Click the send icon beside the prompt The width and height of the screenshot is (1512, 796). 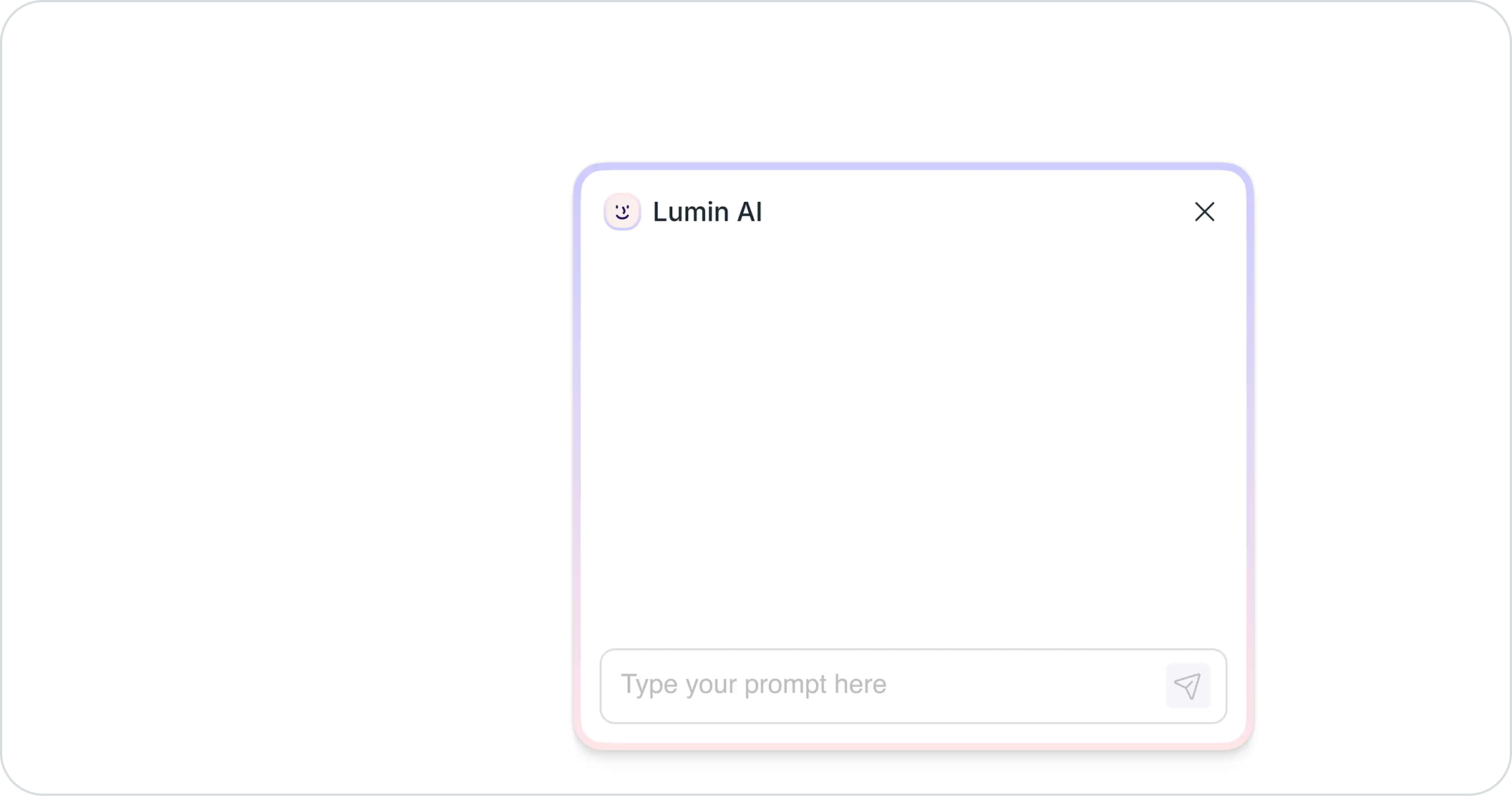1188,686
